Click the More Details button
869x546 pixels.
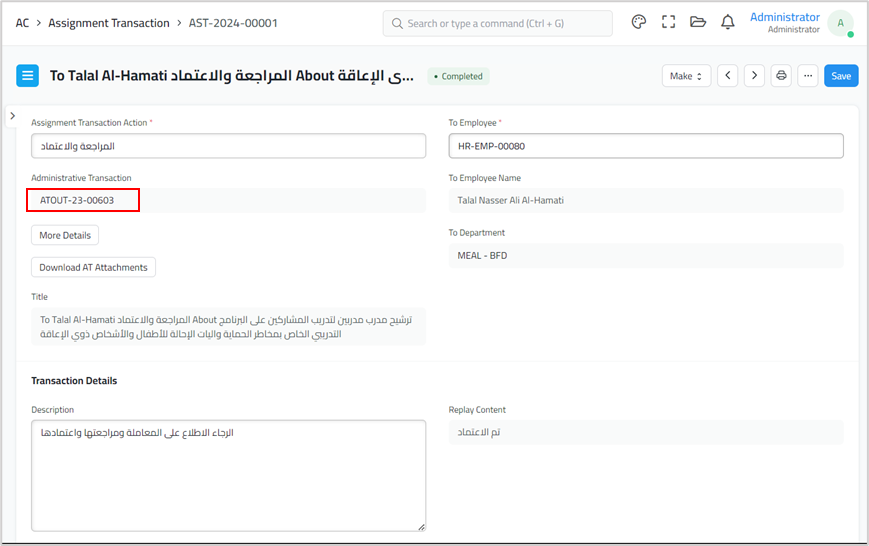tap(65, 236)
